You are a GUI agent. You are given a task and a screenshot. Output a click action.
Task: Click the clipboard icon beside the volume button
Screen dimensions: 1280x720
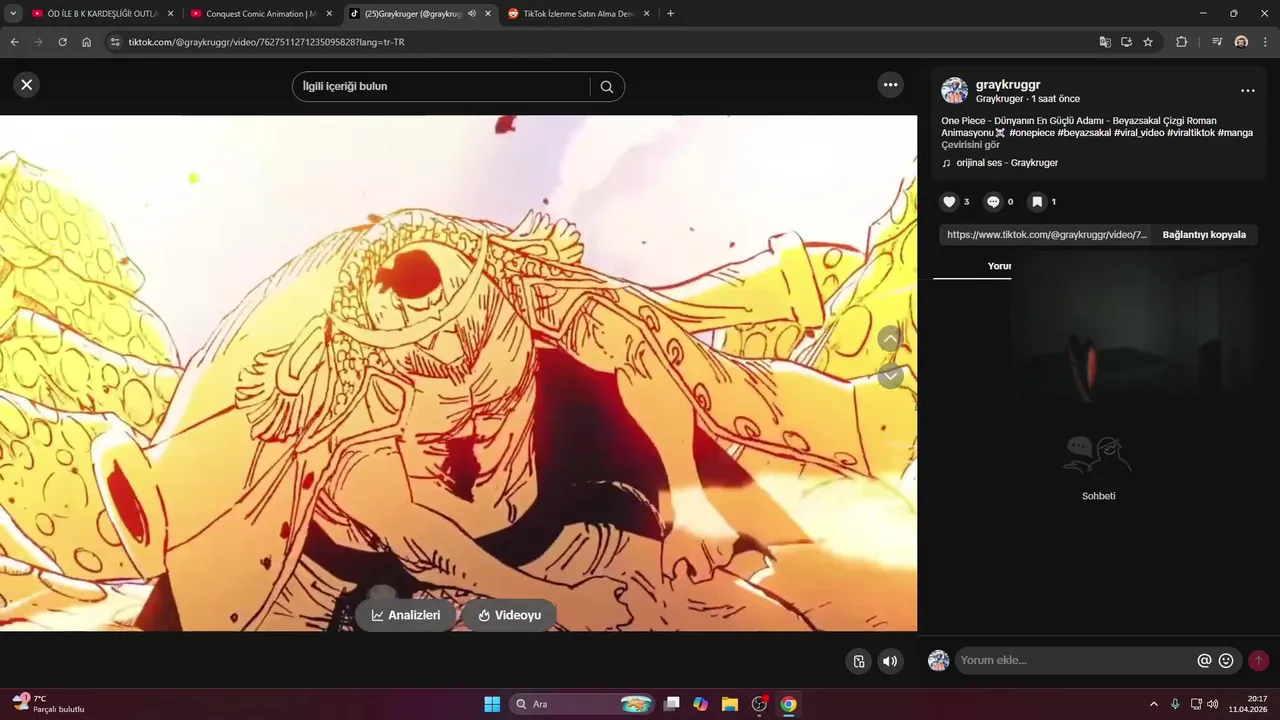point(858,661)
